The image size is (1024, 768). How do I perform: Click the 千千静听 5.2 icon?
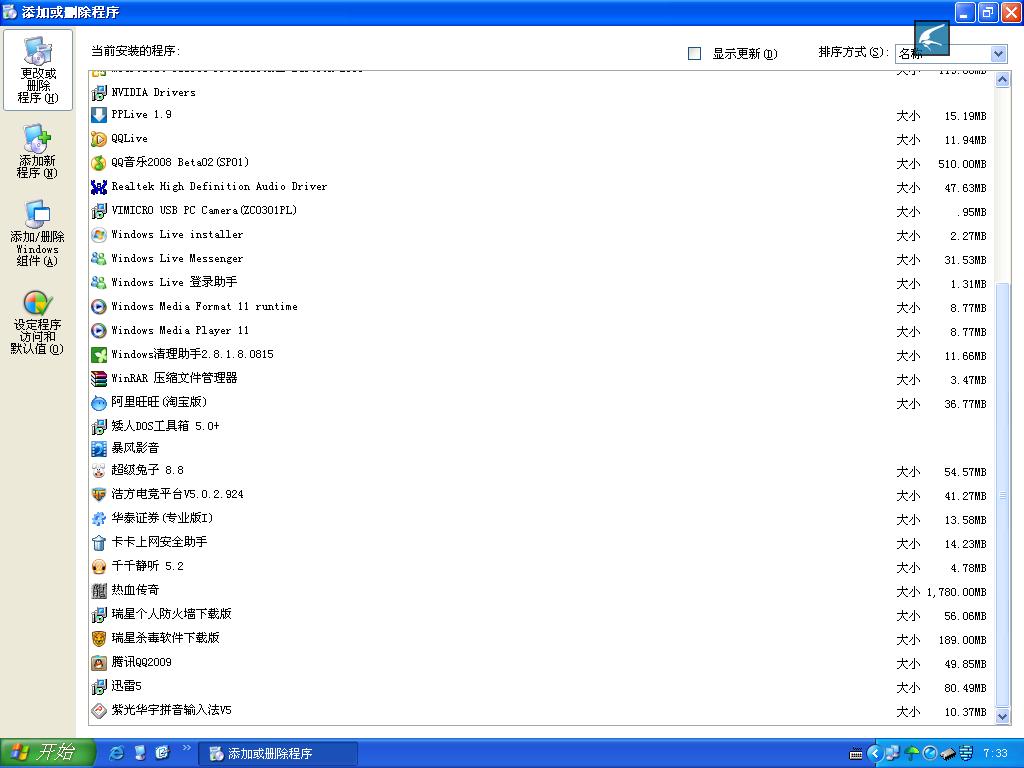99,567
